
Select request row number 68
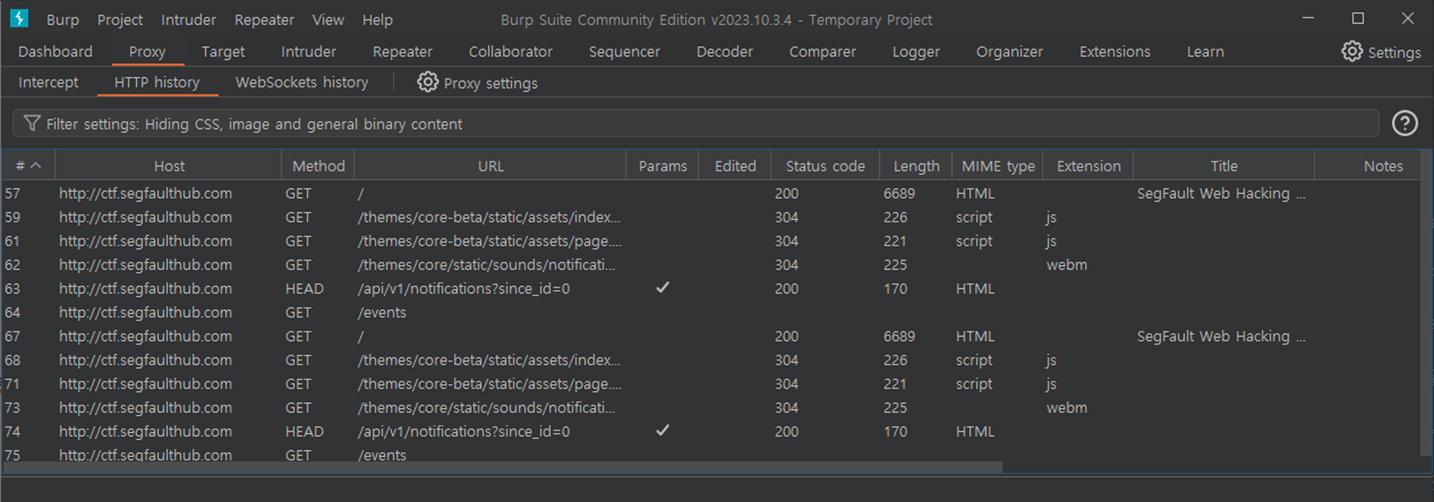pos(710,360)
